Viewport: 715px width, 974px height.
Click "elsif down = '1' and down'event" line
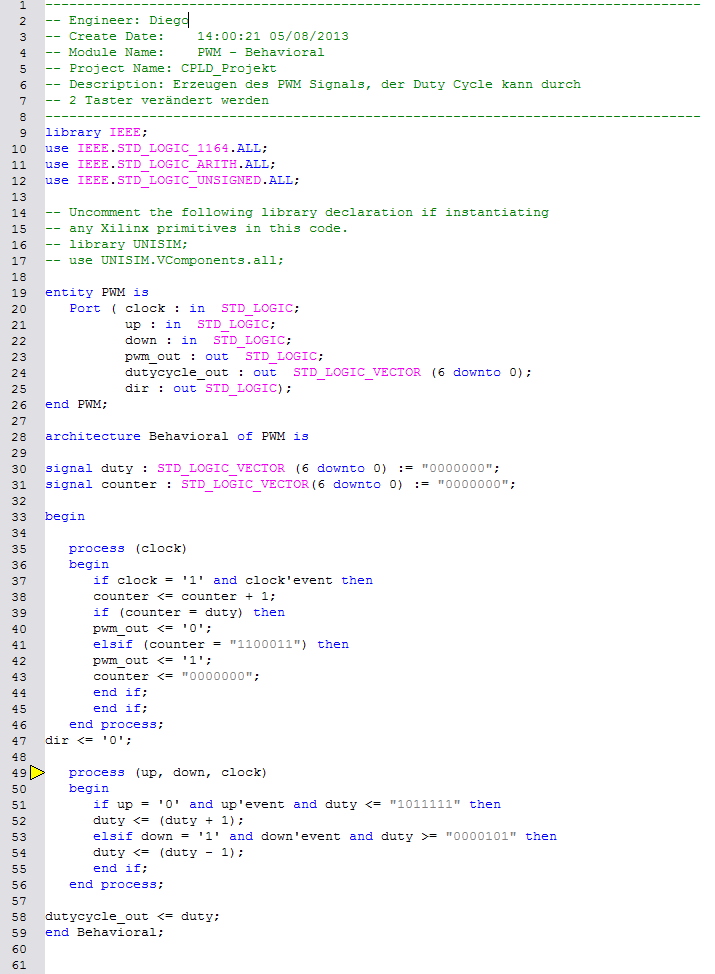point(325,837)
